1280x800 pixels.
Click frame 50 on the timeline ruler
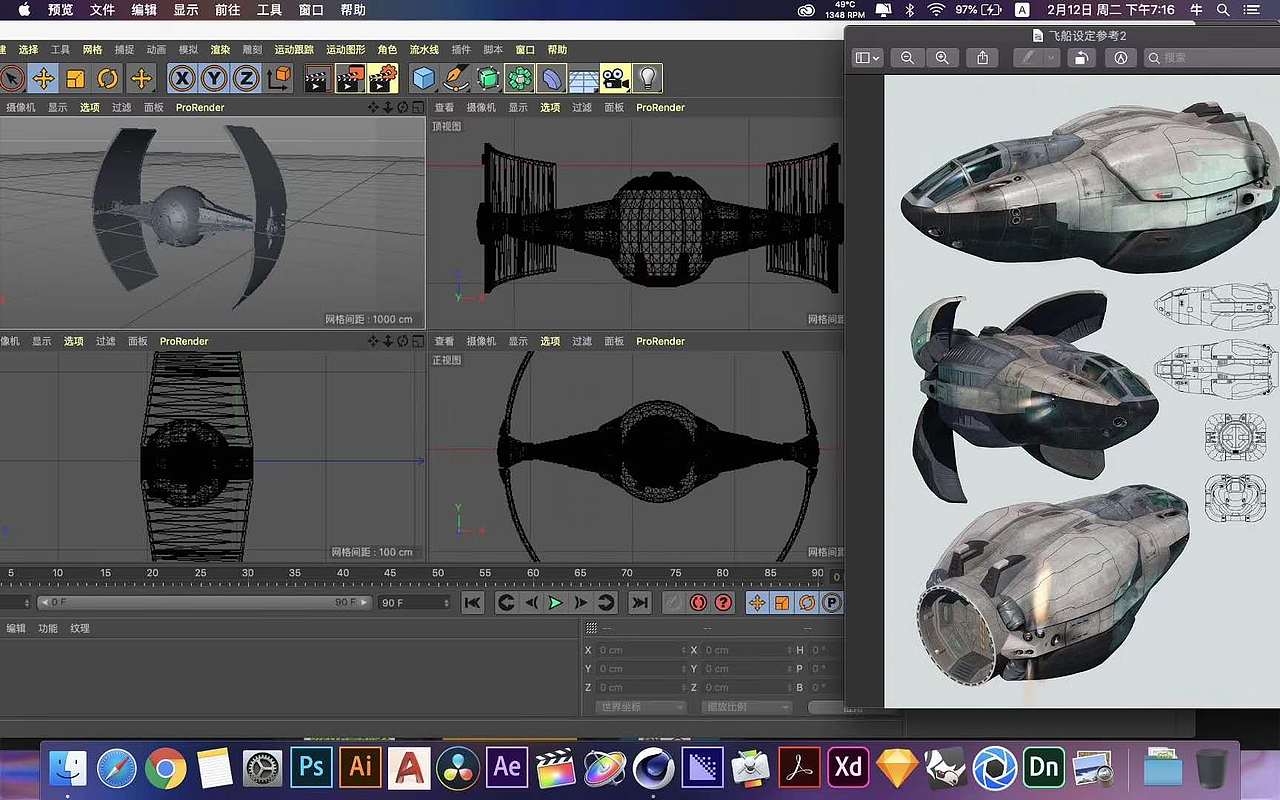[x=437, y=573]
